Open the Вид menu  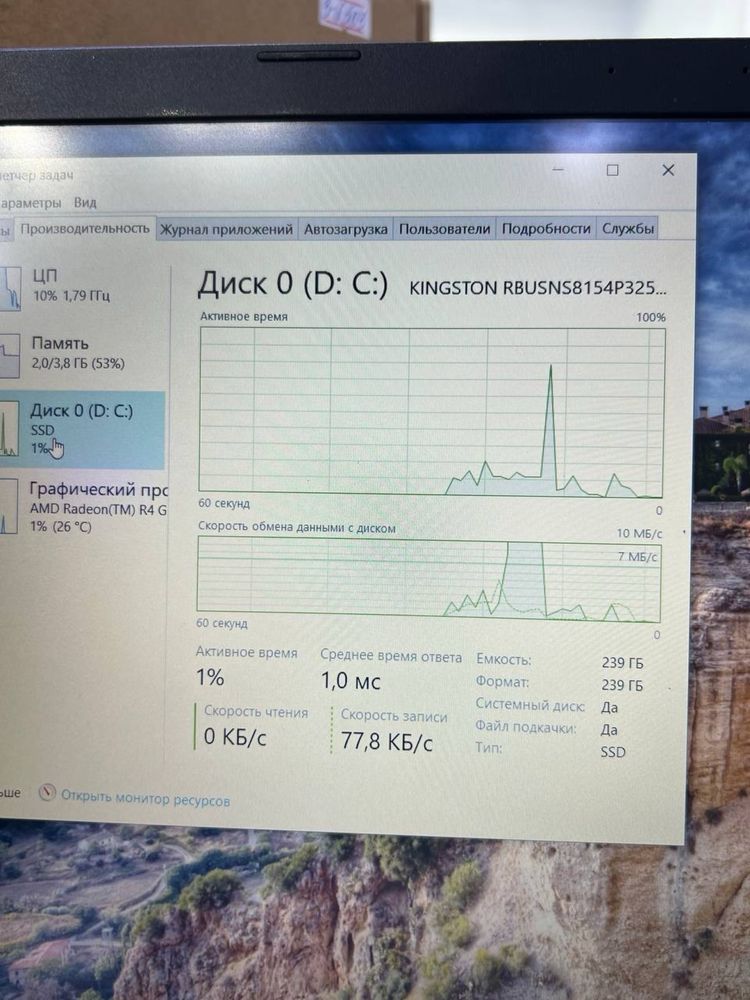coord(85,203)
